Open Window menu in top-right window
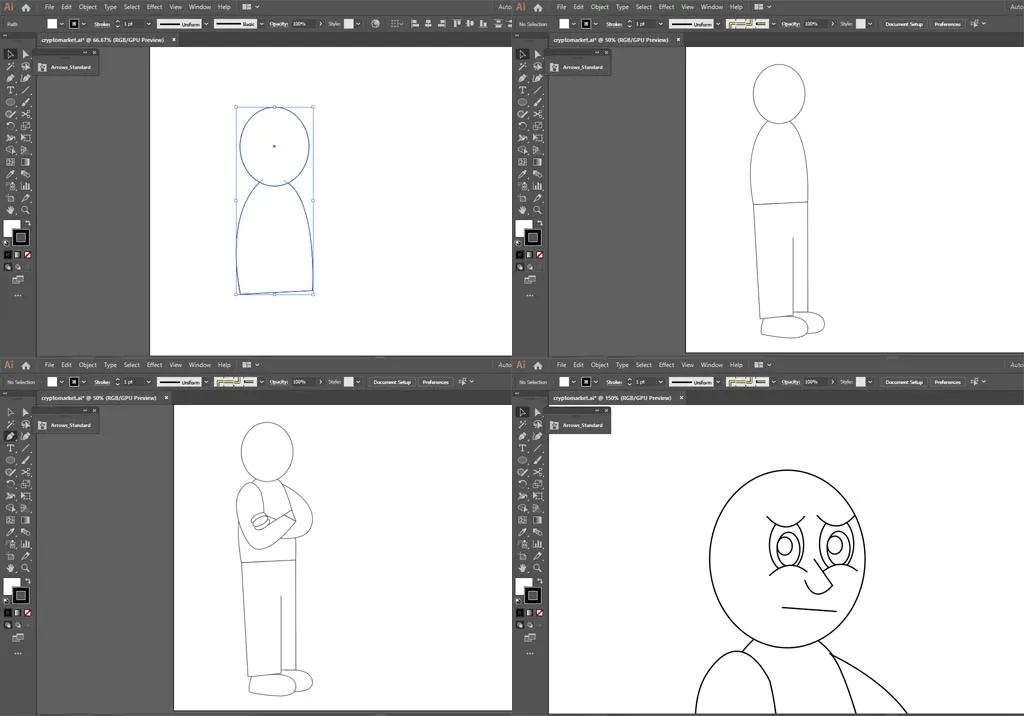The width and height of the screenshot is (1024, 716). pyautogui.click(x=712, y=7)
